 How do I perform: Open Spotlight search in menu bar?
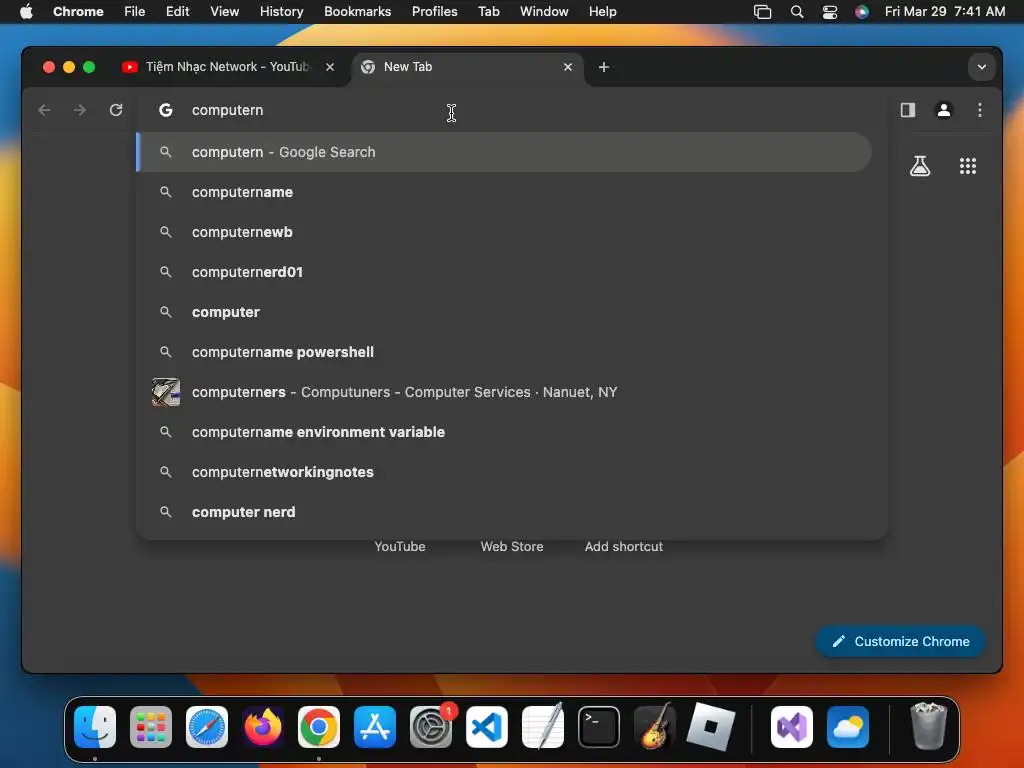pos(797,12)
